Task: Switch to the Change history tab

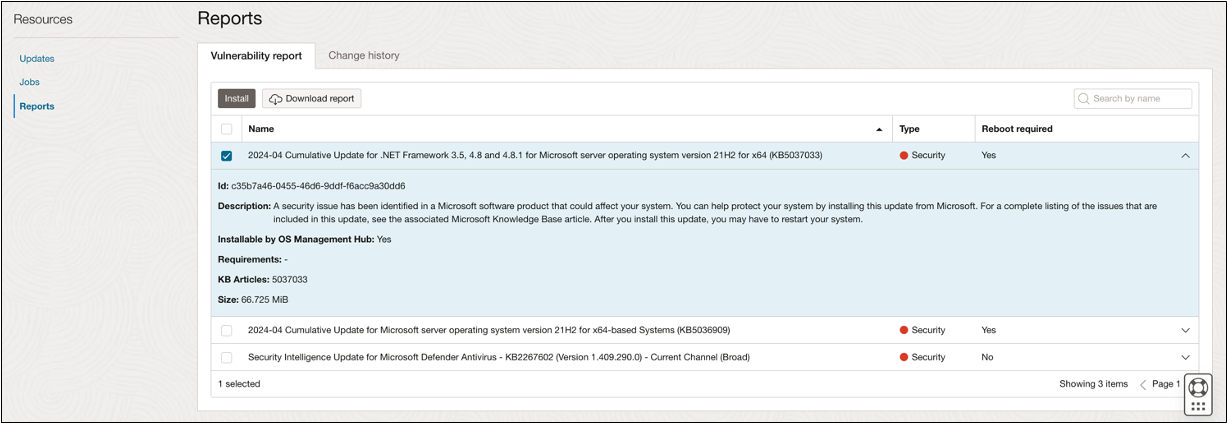Action: click(364, 56)
